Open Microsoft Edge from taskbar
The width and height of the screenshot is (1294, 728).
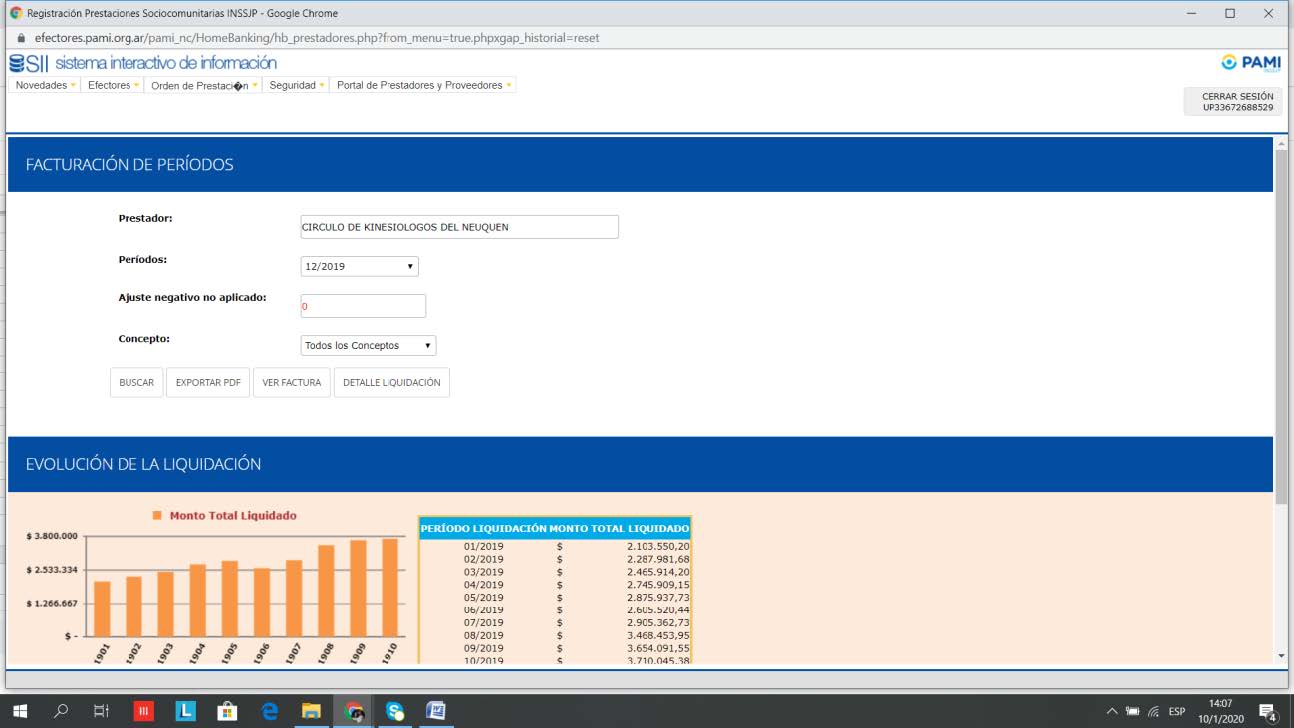pos(270,711)
